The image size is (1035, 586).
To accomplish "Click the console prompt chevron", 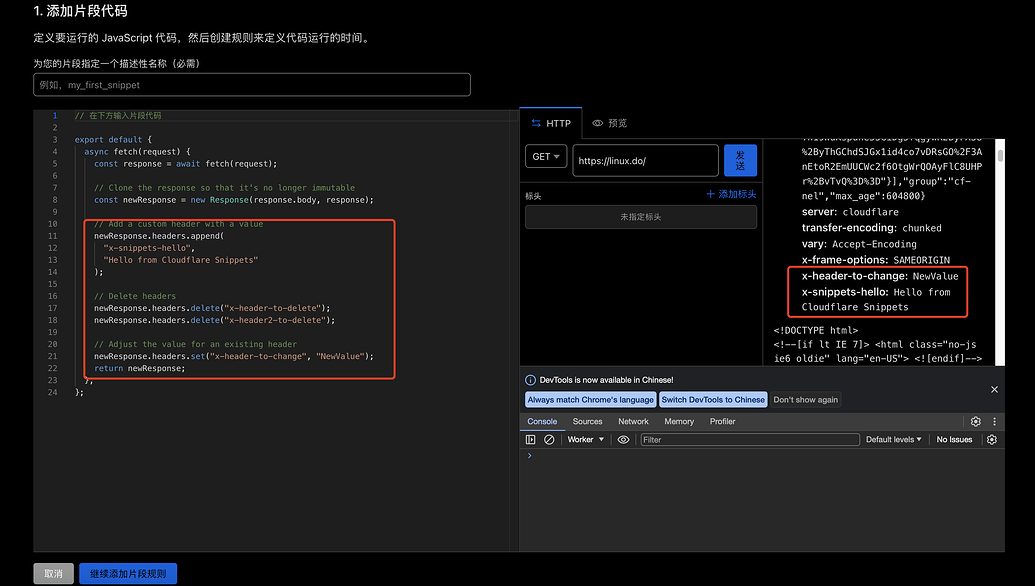I will tap(529, 455).
